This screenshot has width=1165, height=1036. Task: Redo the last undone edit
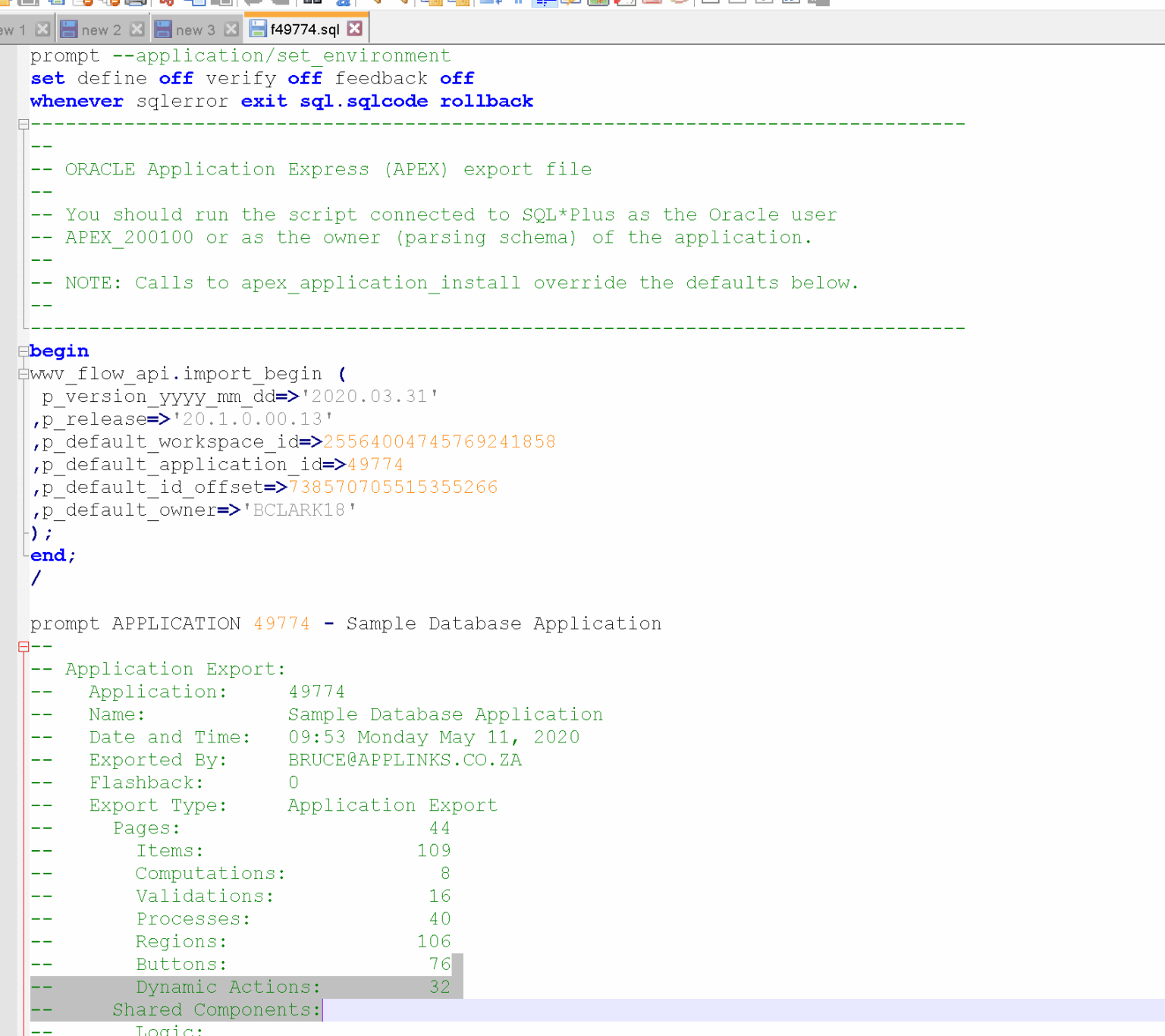click(281, 5)
